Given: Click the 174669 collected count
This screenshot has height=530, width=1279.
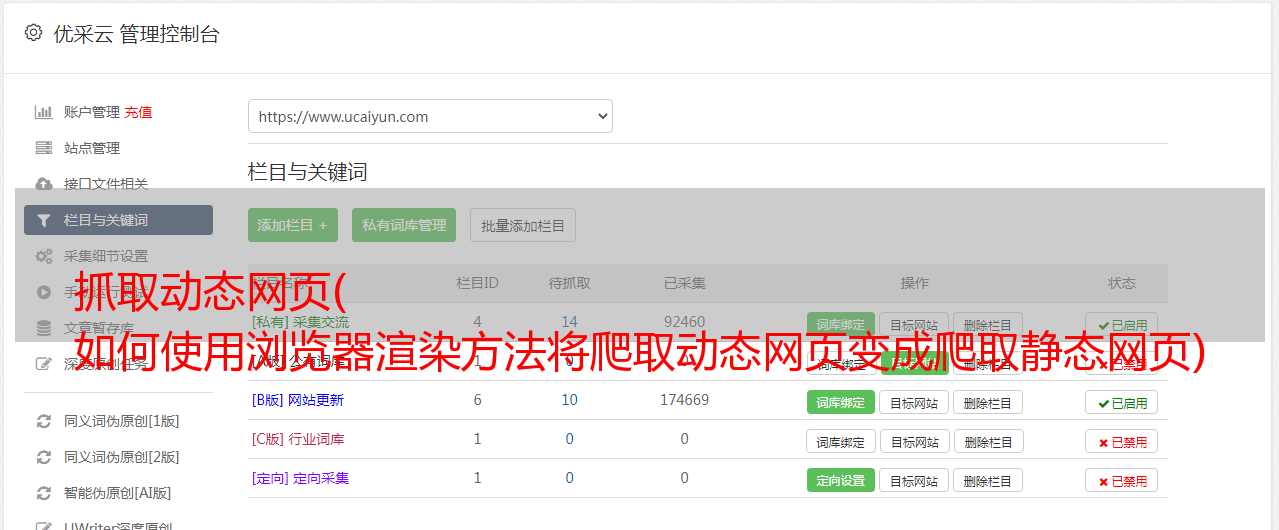Looking at the screenshot, I should tap(684, 400).
